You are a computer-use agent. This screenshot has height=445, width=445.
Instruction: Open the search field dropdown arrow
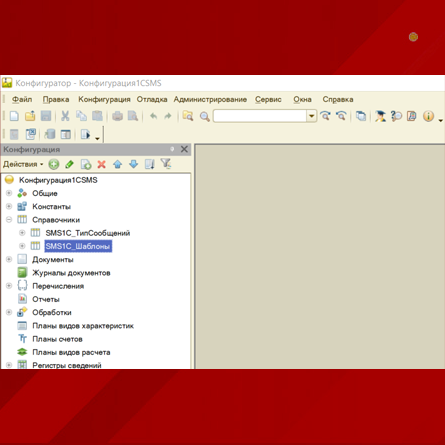[311, 116]
